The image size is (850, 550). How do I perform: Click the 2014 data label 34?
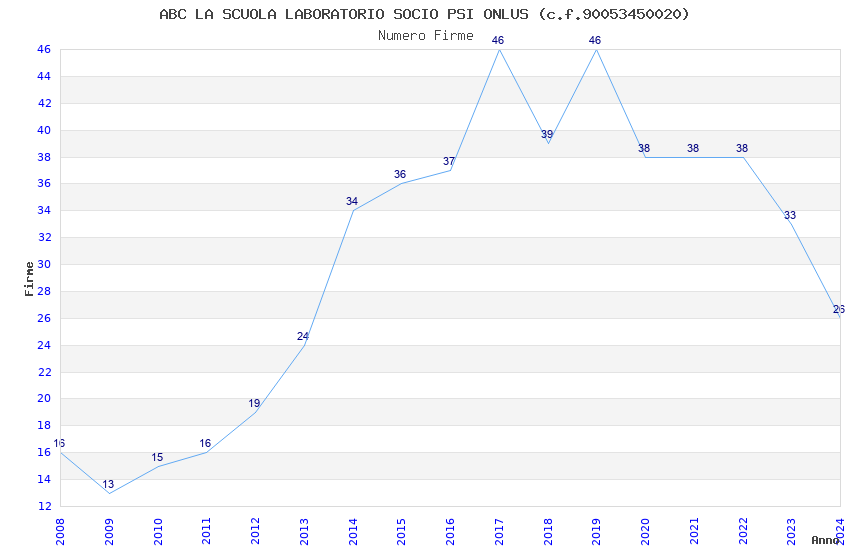tap(352, 202)
